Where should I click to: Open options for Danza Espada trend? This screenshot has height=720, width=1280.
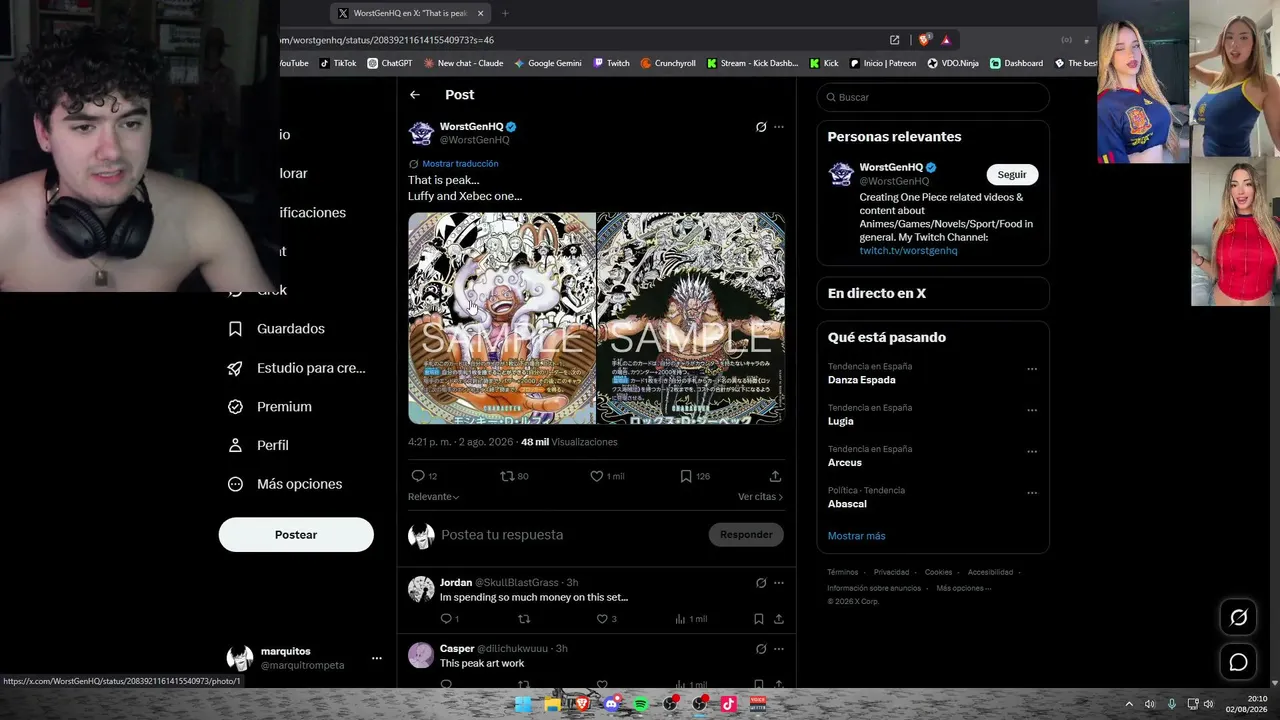(1032, 369)
